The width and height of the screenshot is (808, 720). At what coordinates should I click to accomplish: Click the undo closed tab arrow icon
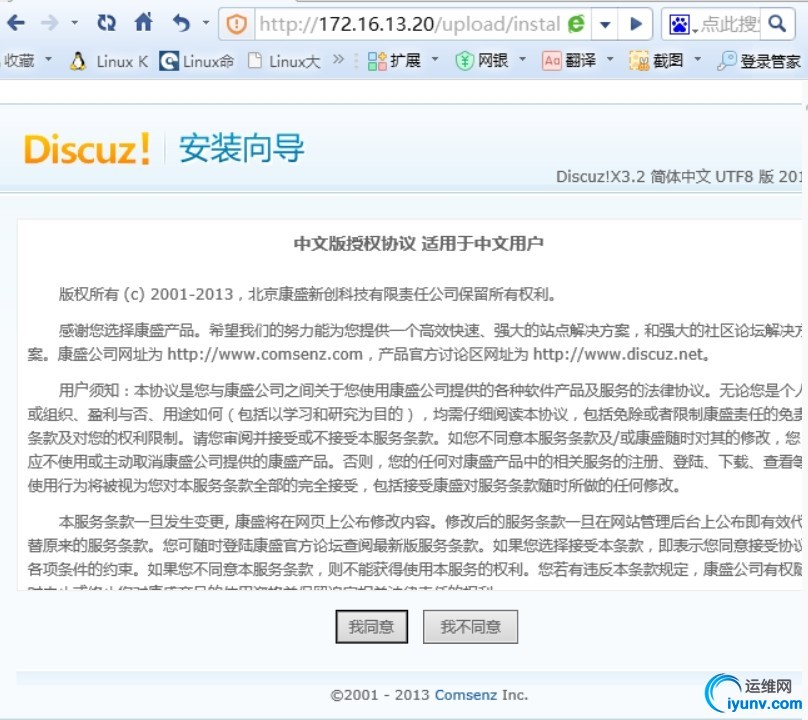181,23
